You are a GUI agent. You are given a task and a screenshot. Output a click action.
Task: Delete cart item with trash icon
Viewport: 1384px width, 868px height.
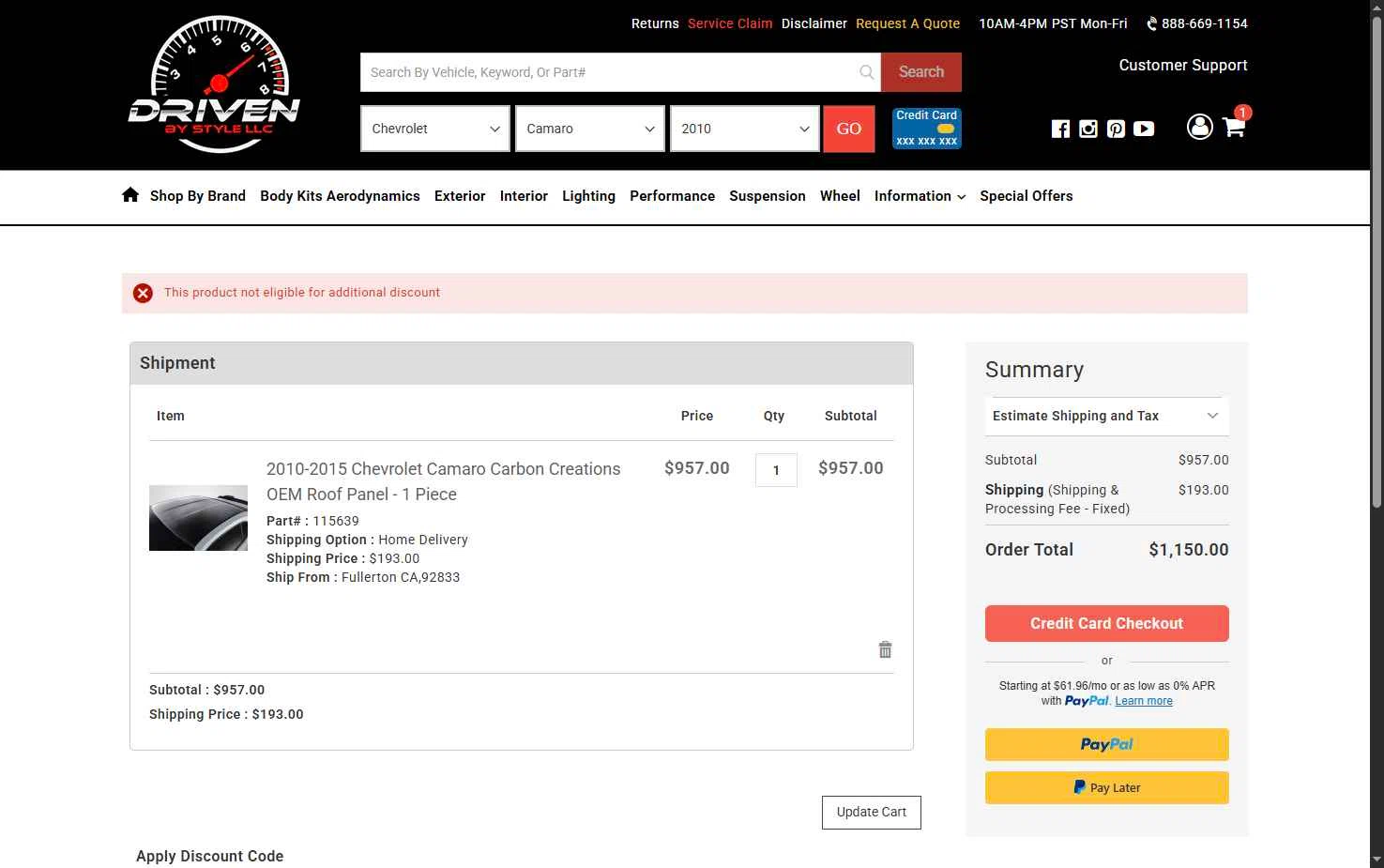[x=885, y=649]
